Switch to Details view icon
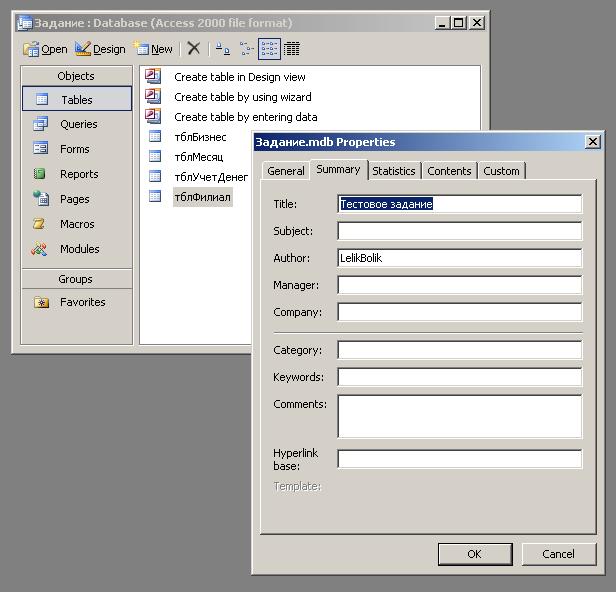Image resolution: width=616 pixels, height=592 pixels. pos(292,49)
